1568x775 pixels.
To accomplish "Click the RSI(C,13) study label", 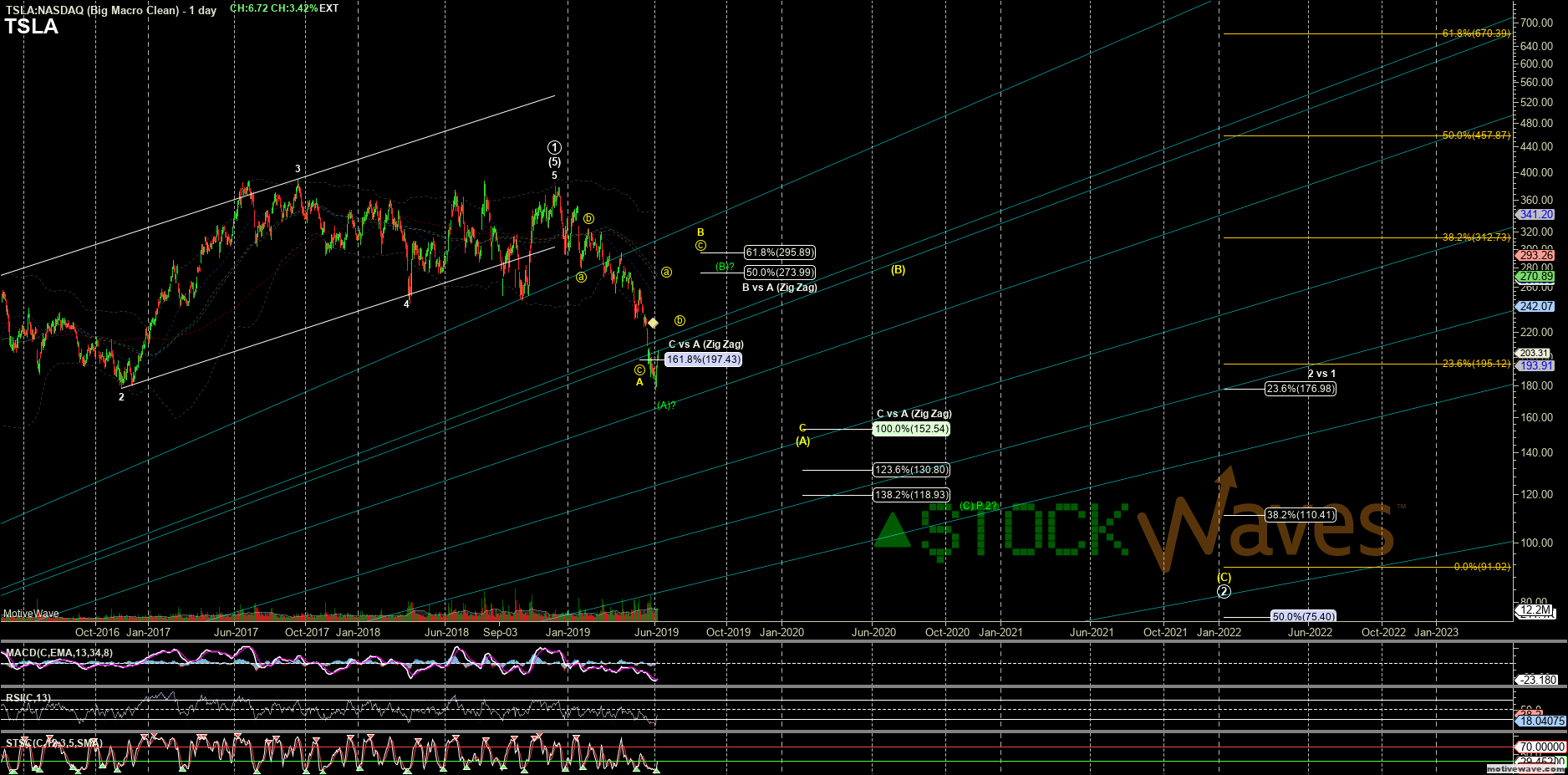I will [x=28, y=698].
